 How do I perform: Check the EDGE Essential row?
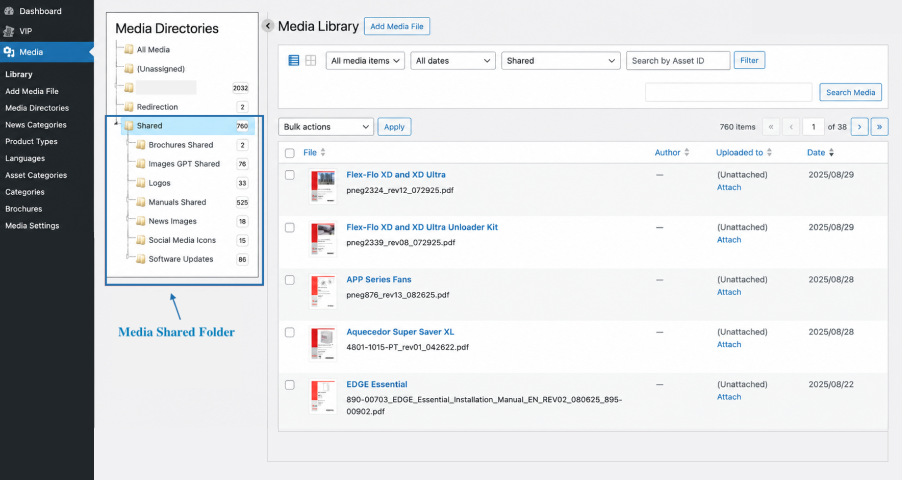[x=290, y=384]
